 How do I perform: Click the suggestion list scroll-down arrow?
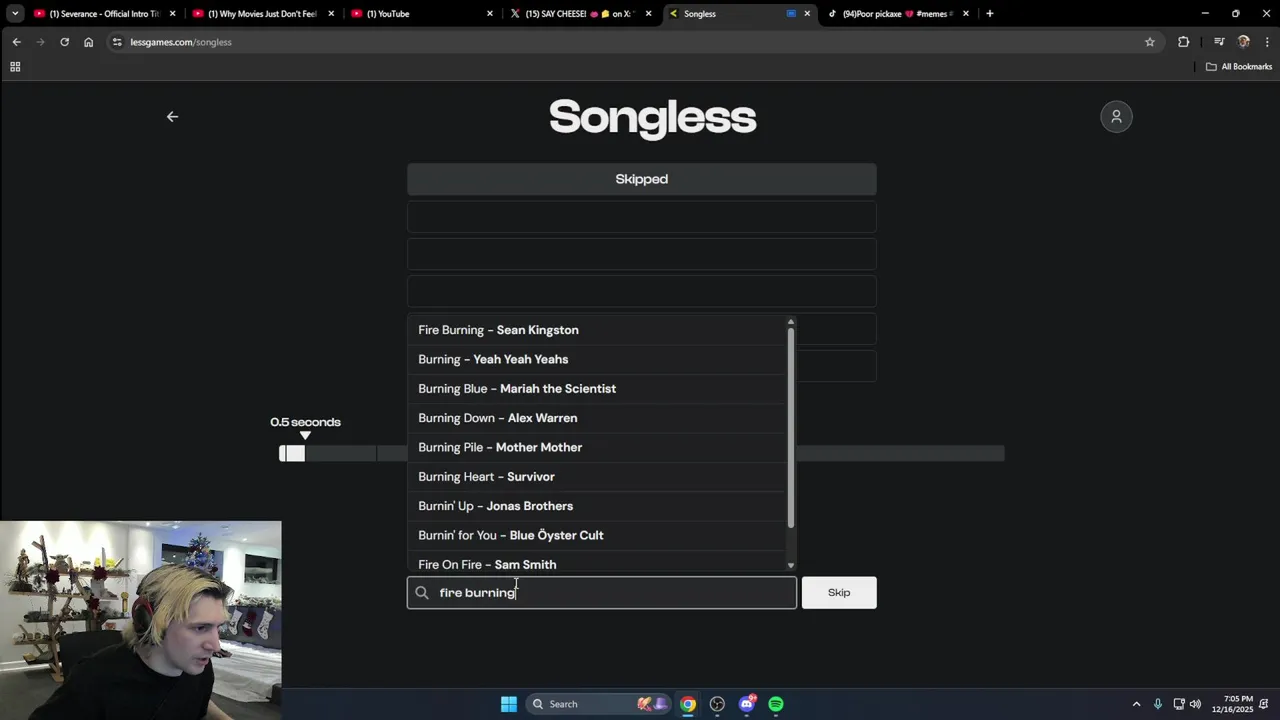[x=791, y=566]
